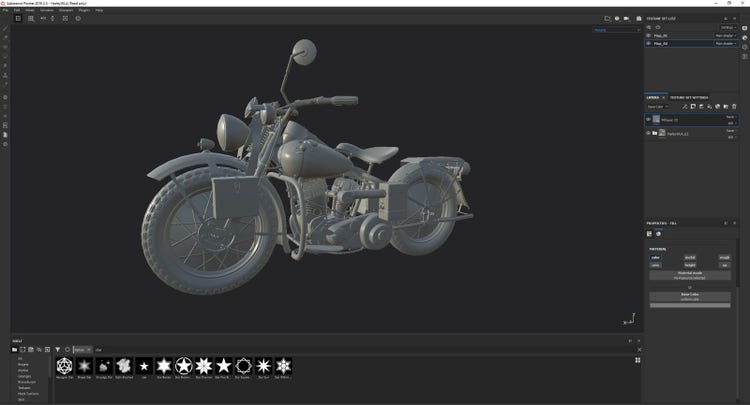
Task: Click the Base Color gray color swatch
Action: (x=690, y=305)
